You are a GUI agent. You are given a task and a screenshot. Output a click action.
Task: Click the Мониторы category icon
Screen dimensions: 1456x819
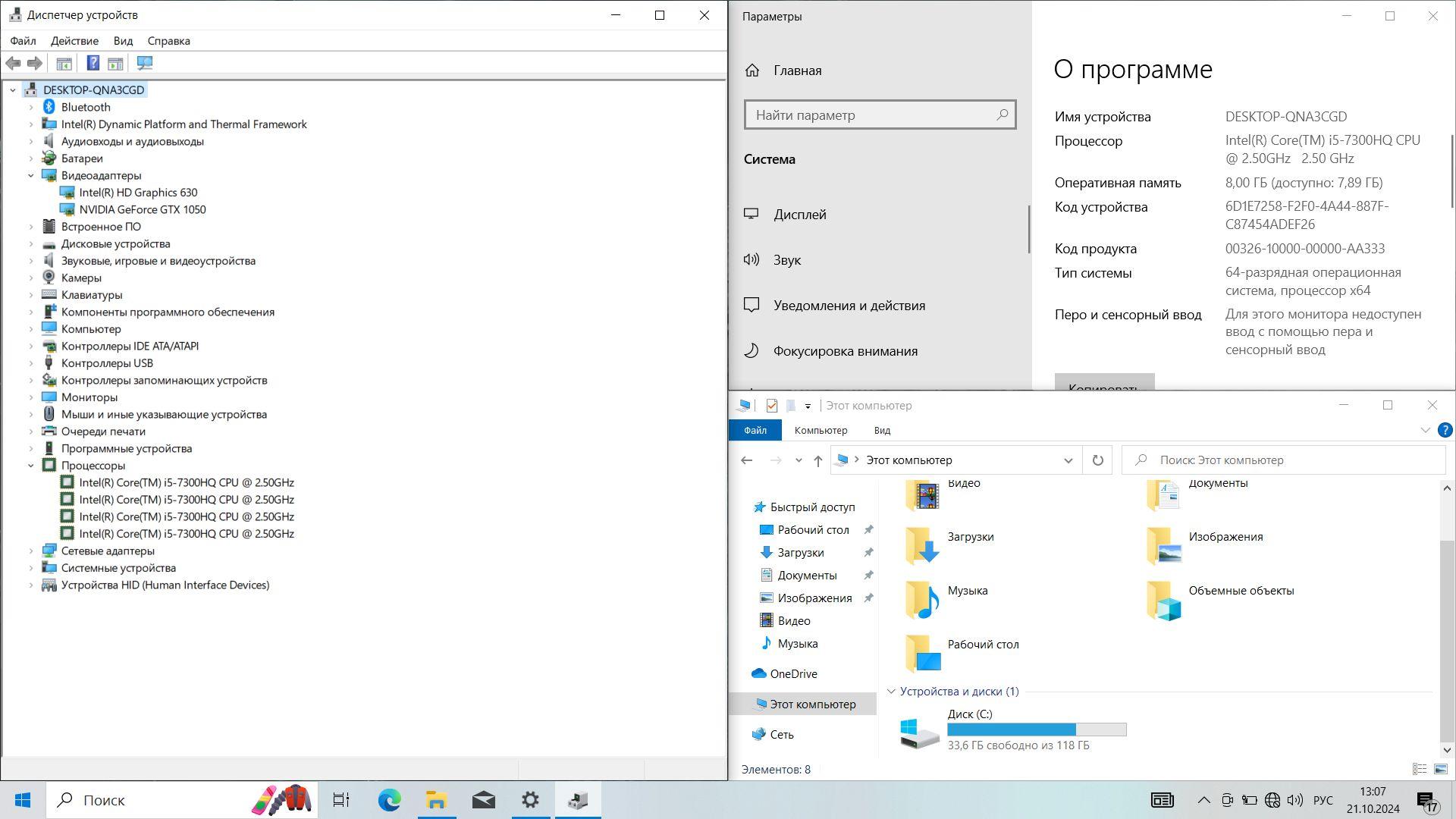[49, 397]
